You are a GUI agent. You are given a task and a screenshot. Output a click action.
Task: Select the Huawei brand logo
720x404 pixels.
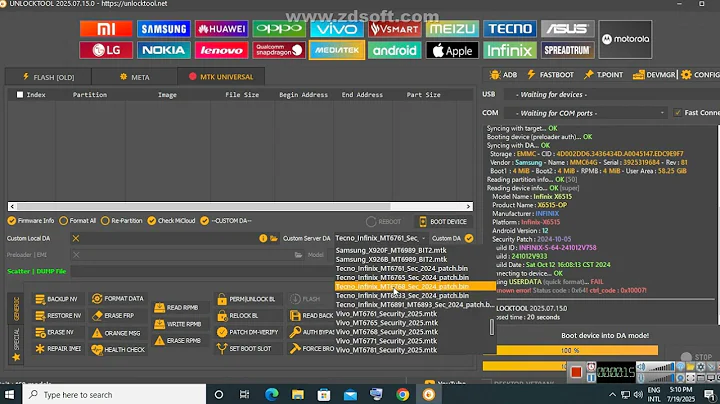tap(221, 29)
